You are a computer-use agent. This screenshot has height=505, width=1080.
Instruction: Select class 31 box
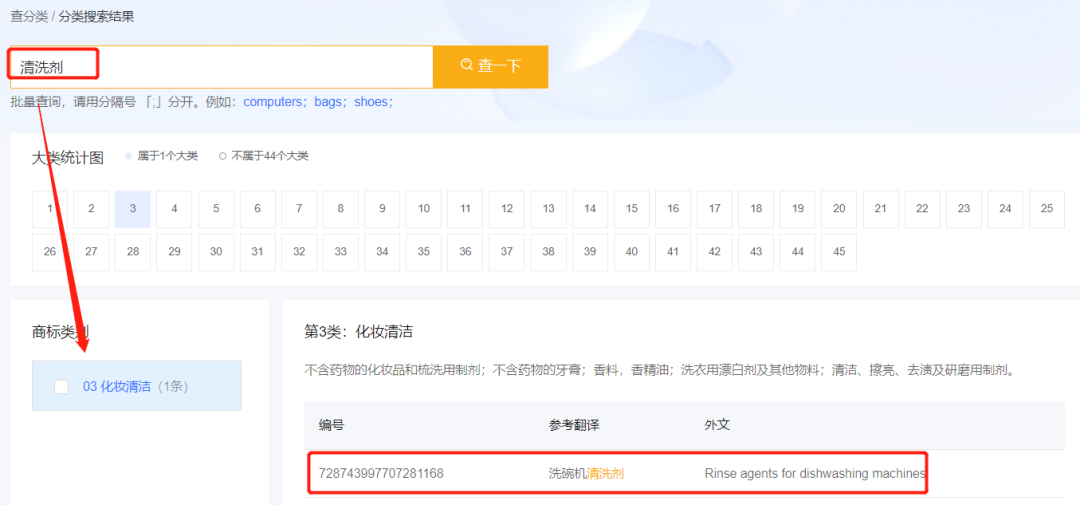click(x=258, y=252)
